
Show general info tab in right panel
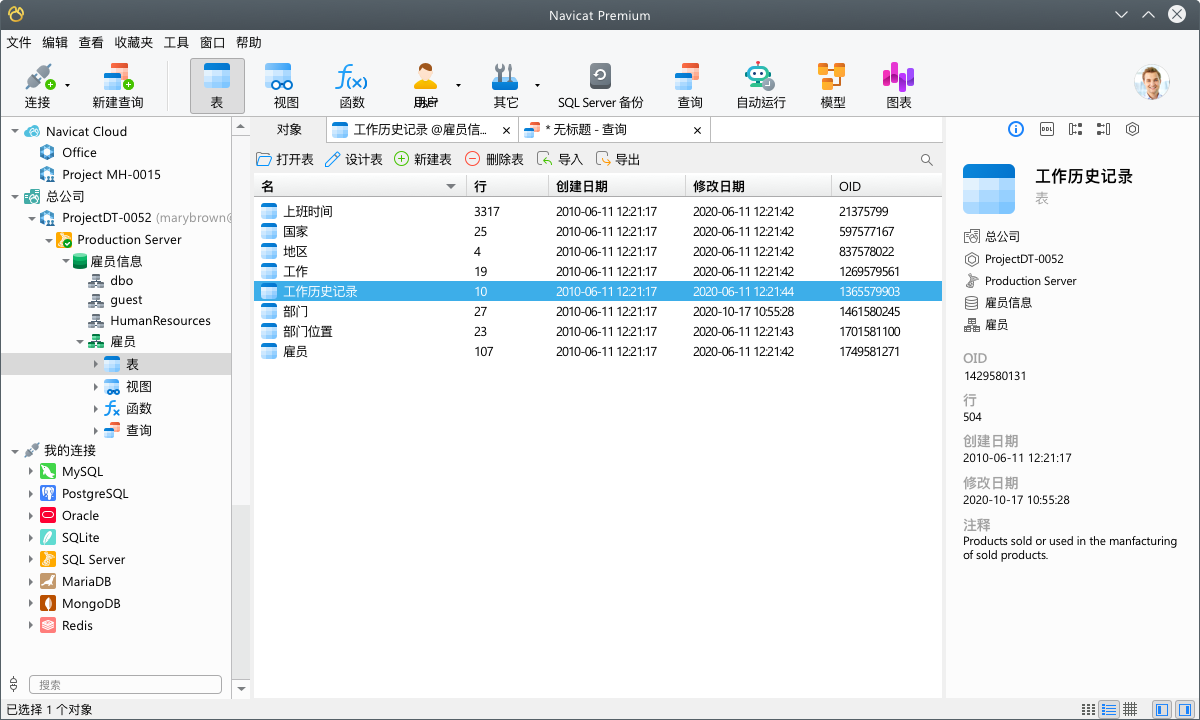[x=1016, y=129]
